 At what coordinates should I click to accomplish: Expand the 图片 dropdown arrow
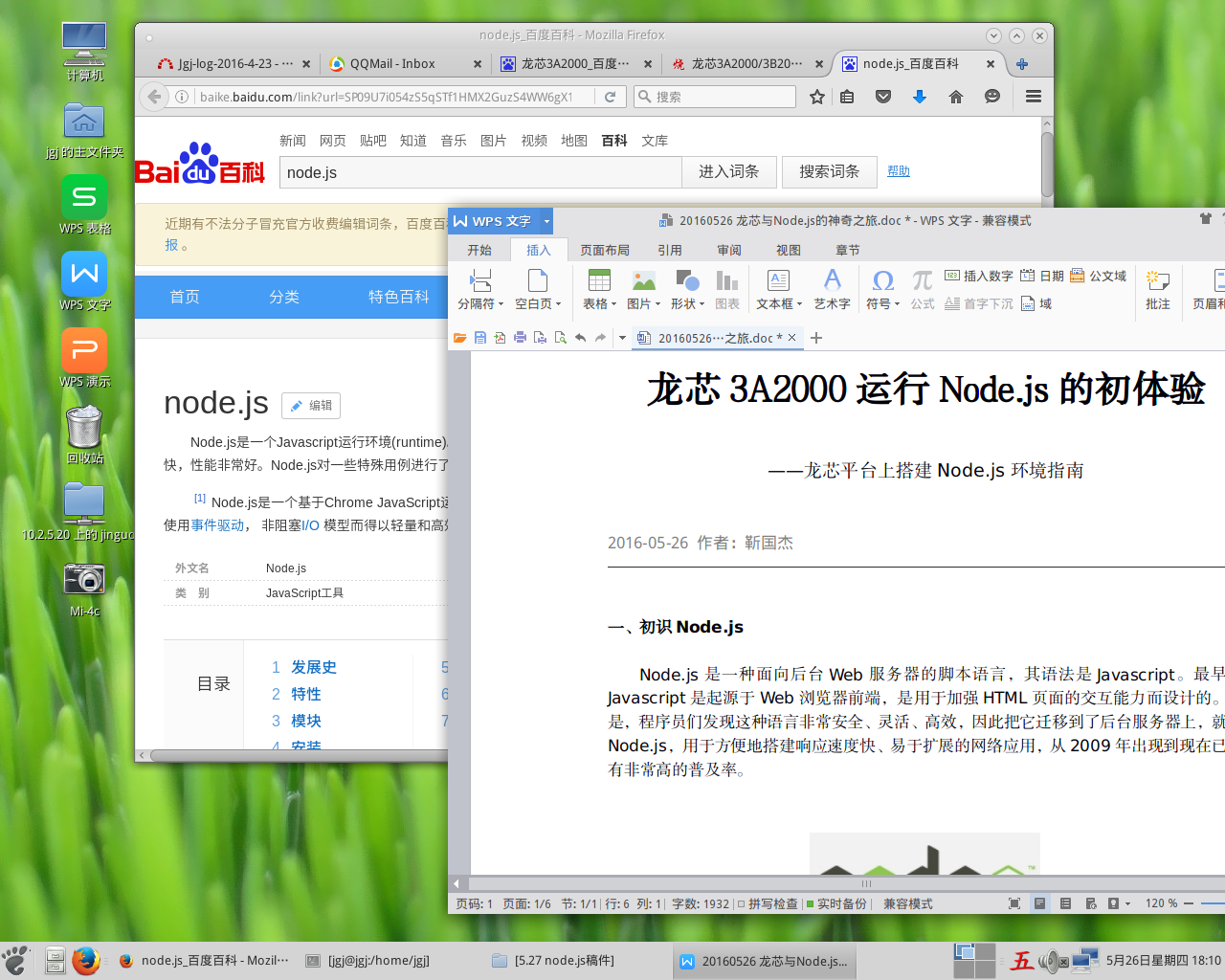[x=657, y=304]
